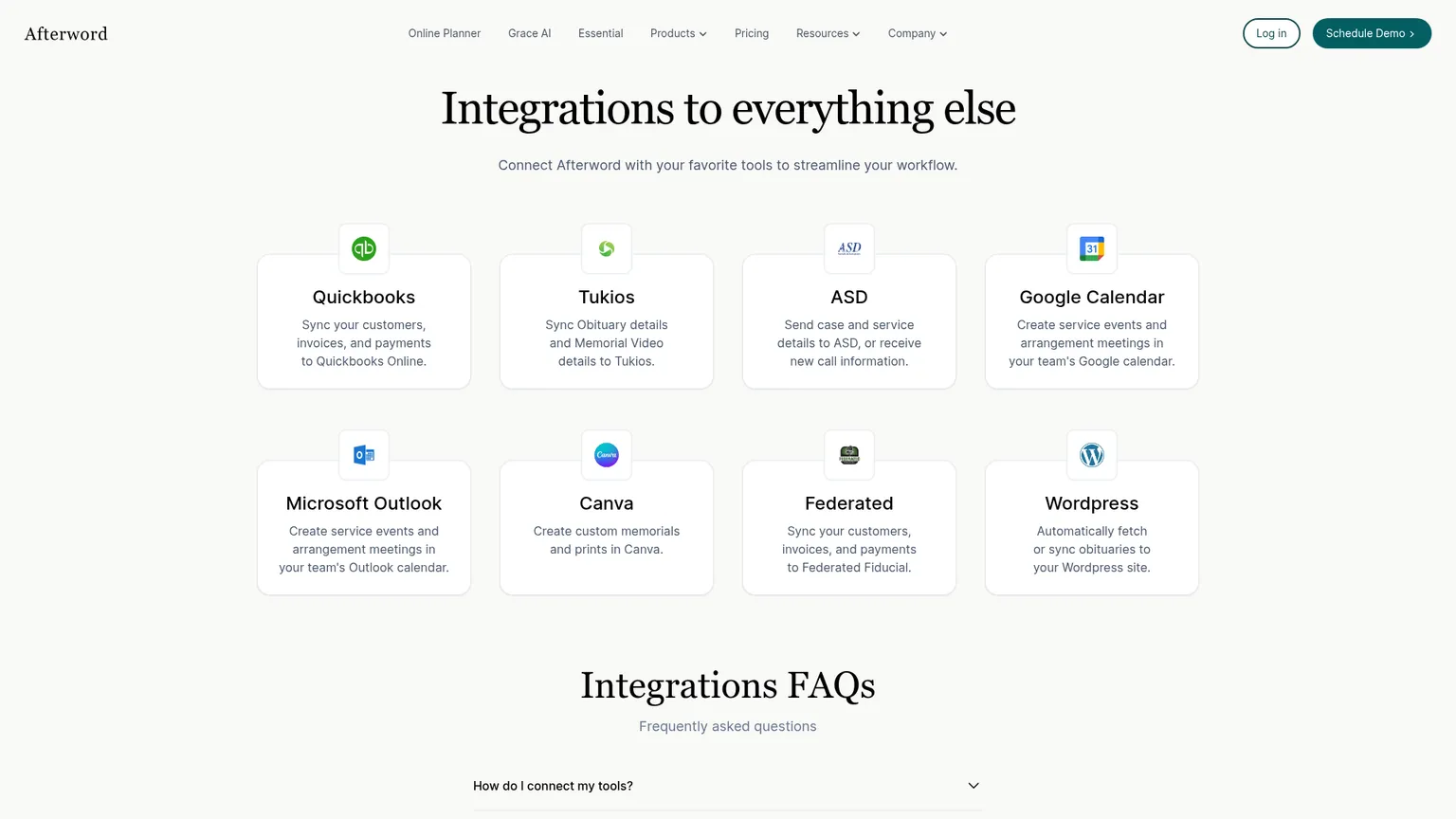Image resolution: width=1456 pixels, height=819 pixels.
Task: Expand the 'How do I connect my tools?' FAQ
Action: [x=728, y=786]
